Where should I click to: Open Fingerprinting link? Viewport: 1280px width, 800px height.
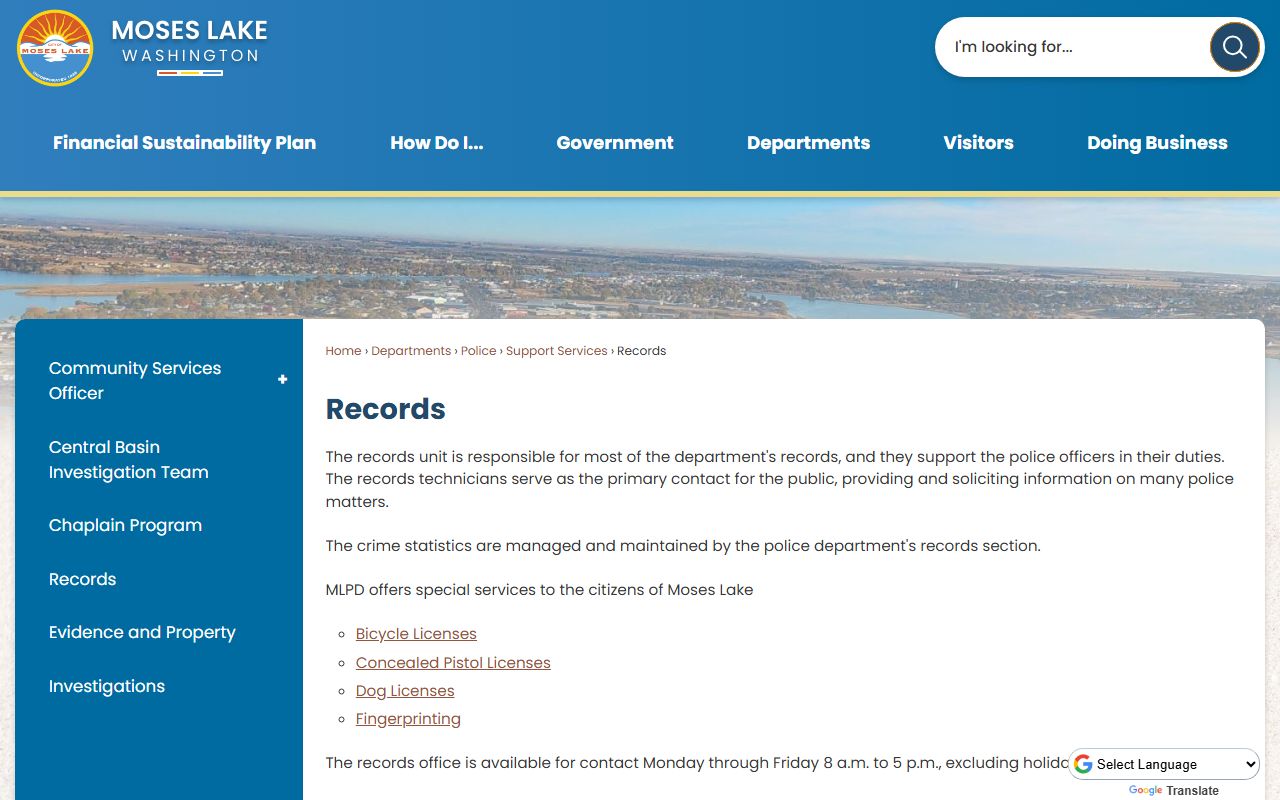coord(408,719)
